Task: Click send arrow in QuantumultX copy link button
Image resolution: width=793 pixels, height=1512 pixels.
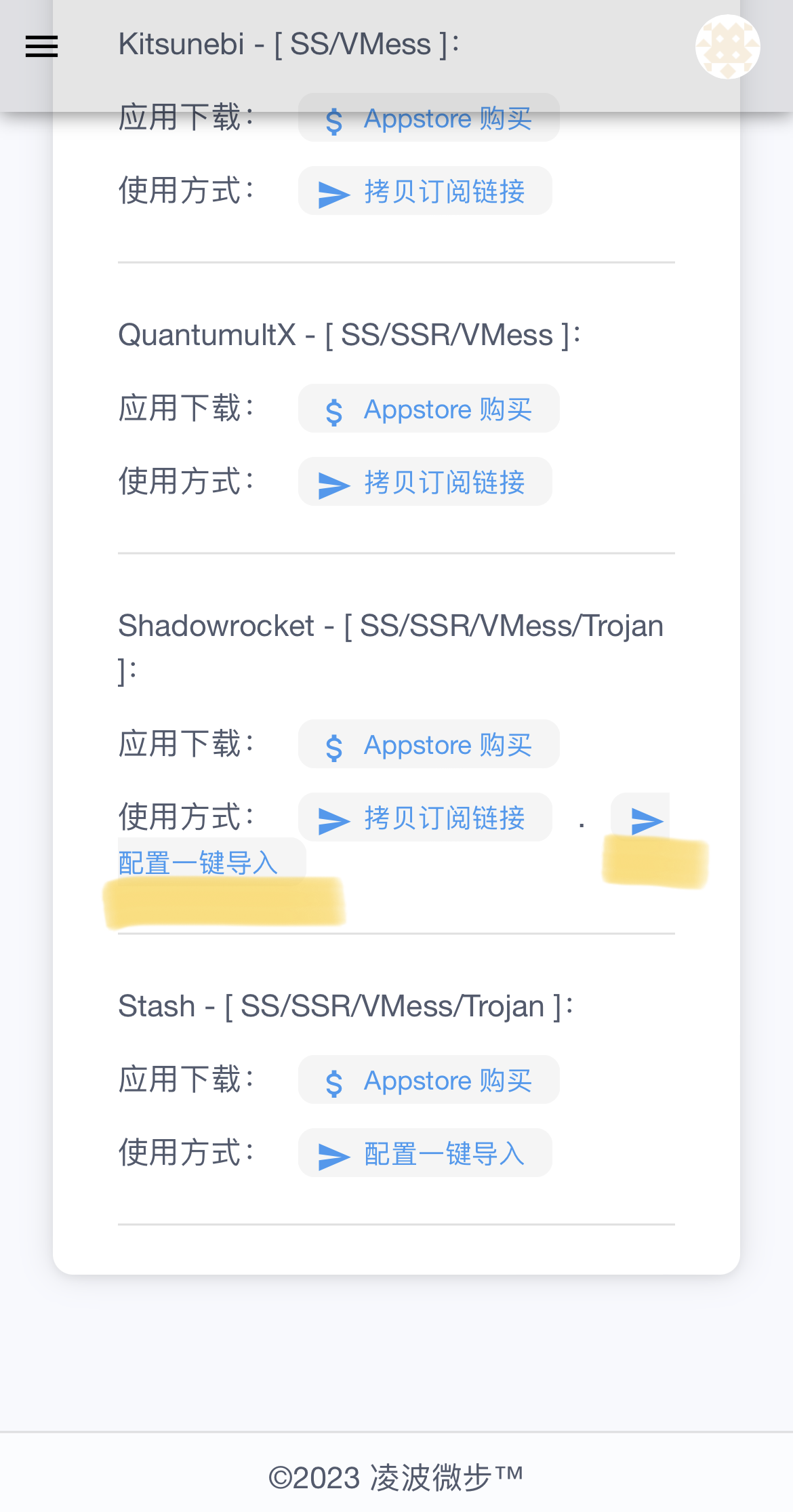Action: pyautogui.click(x=333, y=484)
